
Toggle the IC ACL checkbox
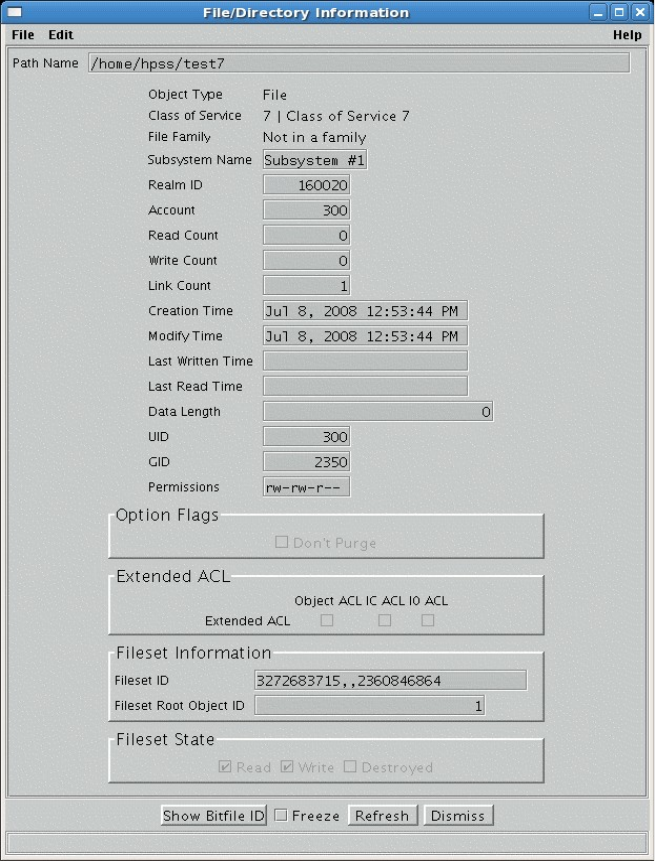(385, 620)
